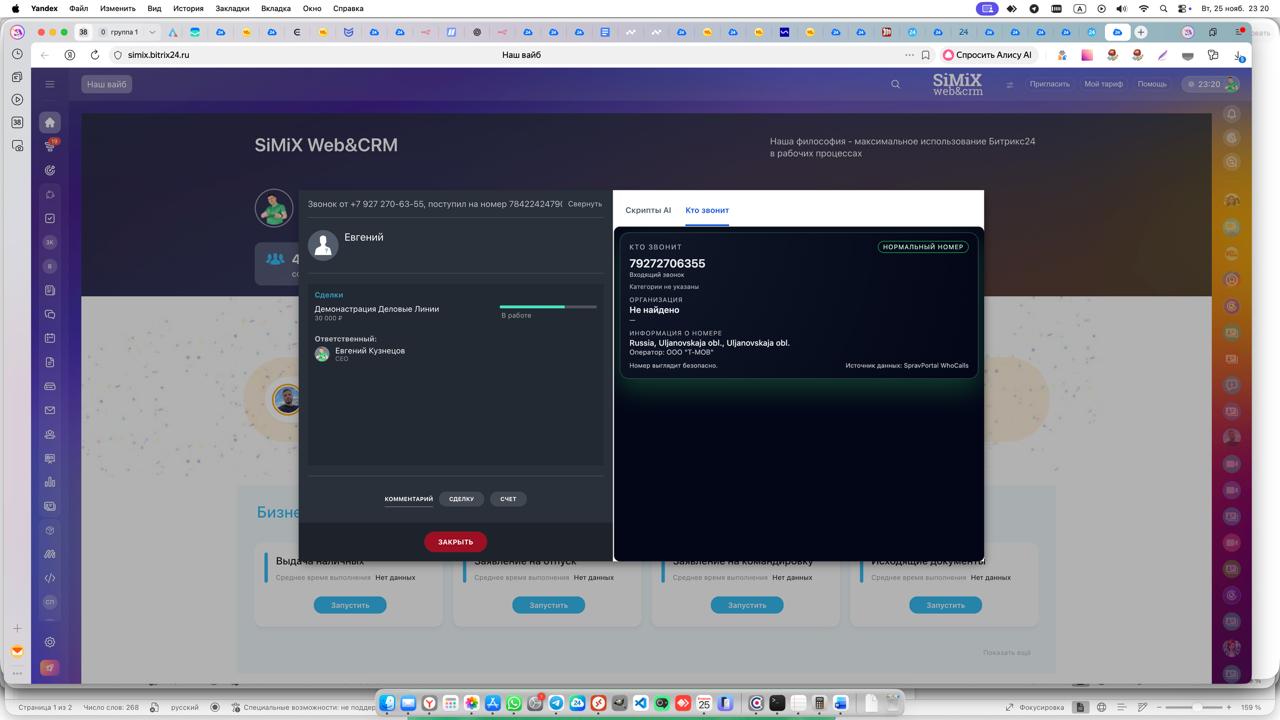Open the SiMiX web&crm logo
Image resolution: width=1280 pixels, height=720 pixels.
[x=957, y=84]
